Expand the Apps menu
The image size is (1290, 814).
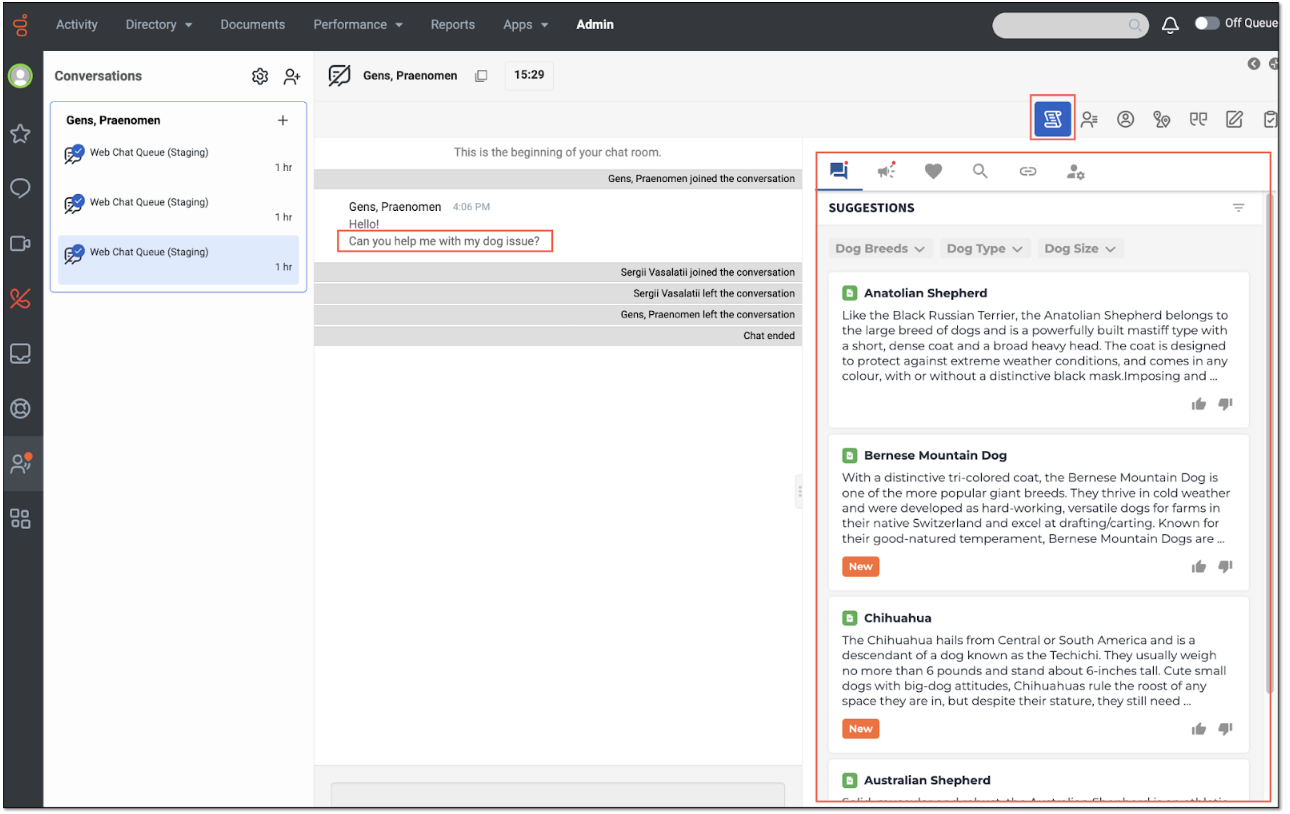526,25
